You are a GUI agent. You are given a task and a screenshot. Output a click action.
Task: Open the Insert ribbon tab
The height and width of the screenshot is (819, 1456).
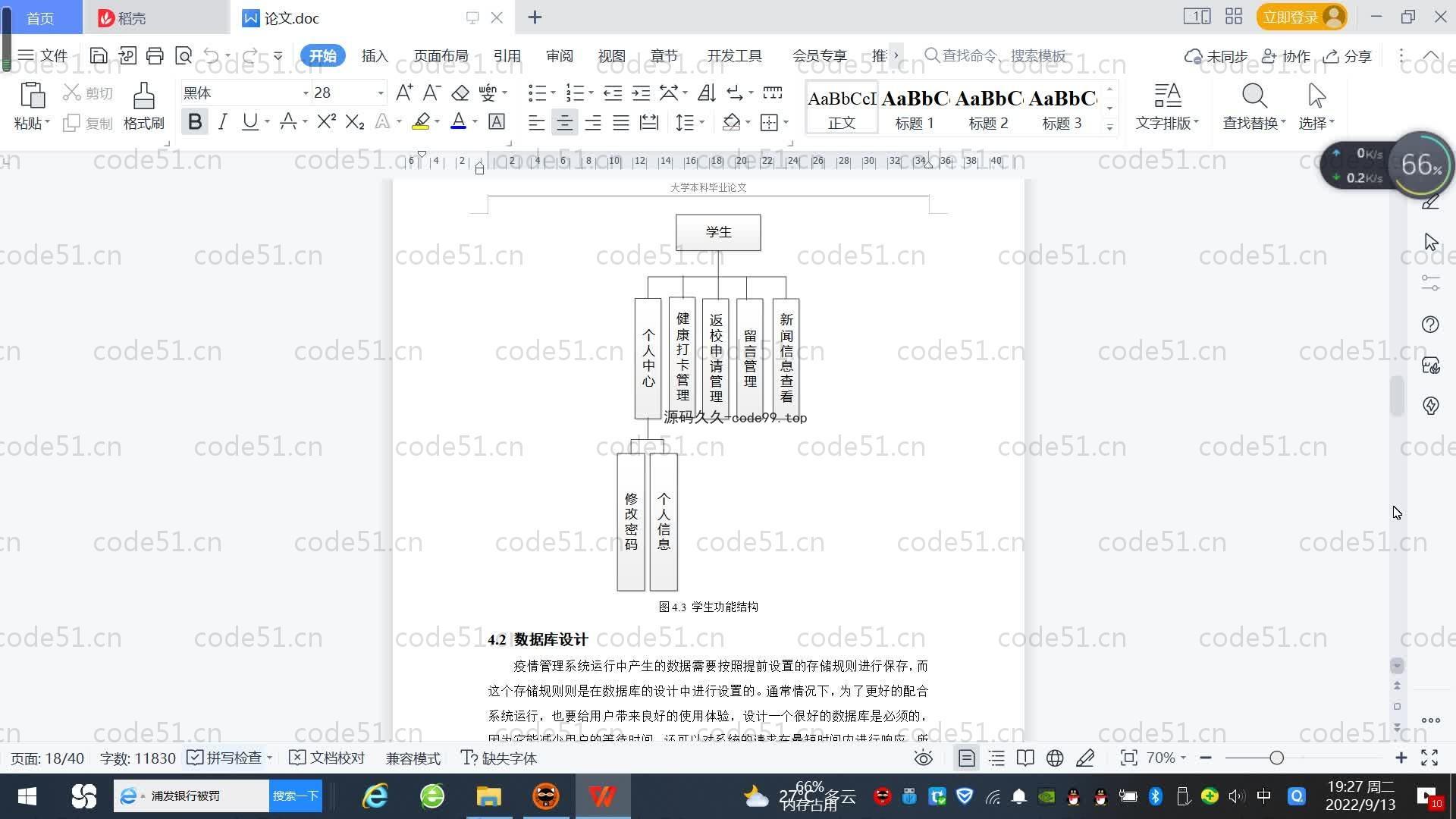[x=375, y=56]
